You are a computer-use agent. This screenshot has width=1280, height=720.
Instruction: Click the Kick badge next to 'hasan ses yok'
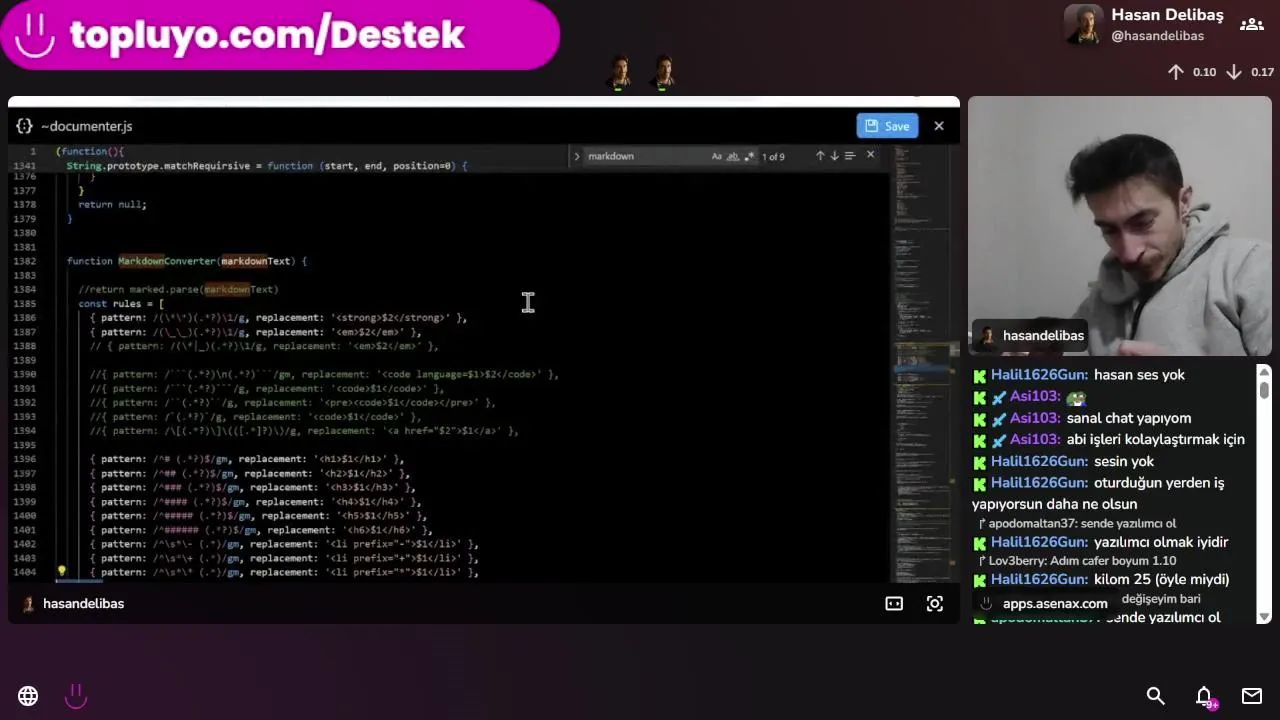pyautogui.click(x=980, y=375)
